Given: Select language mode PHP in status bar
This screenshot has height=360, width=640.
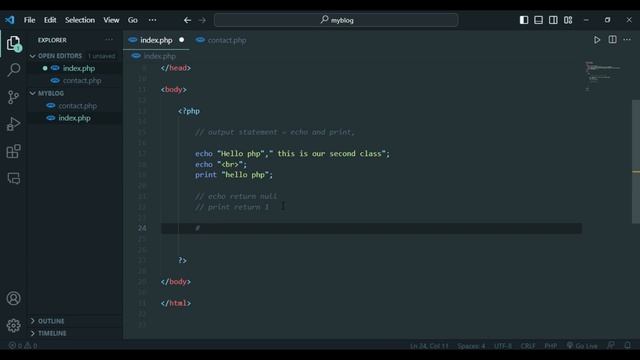Looking at the screenshot, I should coord(551,346).
